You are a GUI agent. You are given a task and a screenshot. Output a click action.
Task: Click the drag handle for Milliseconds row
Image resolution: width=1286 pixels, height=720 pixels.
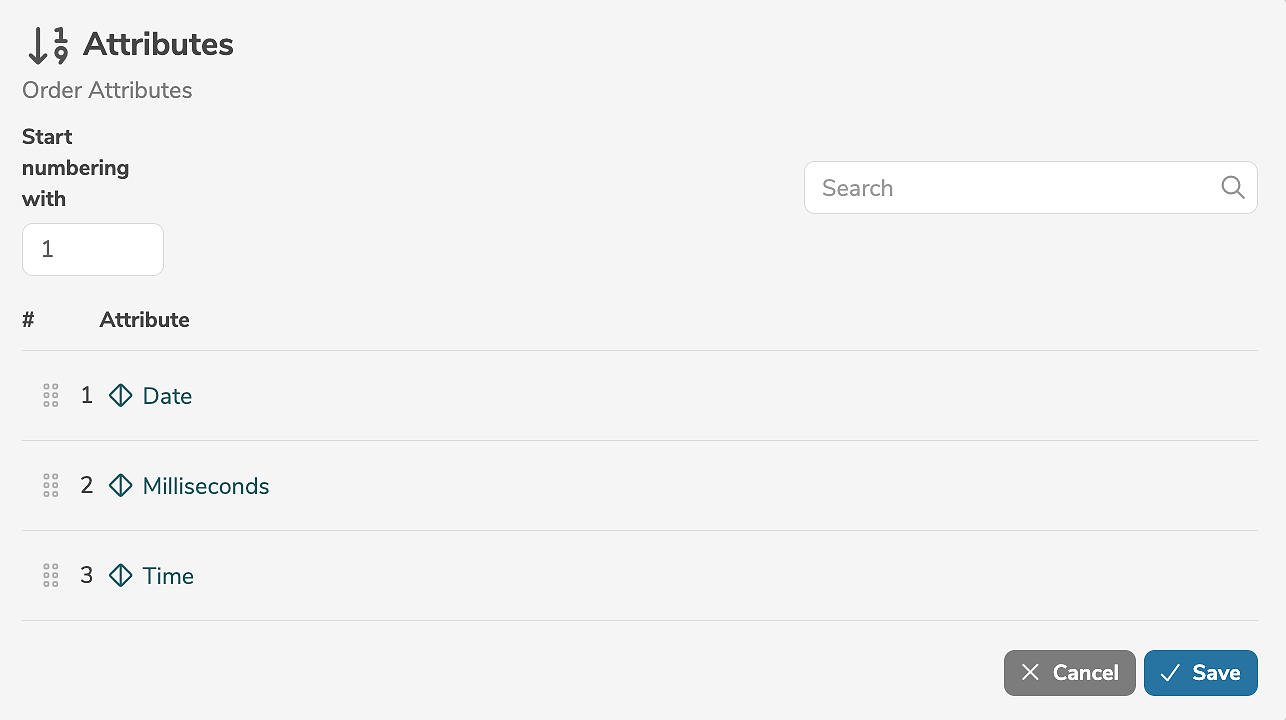tap(51, 486)
